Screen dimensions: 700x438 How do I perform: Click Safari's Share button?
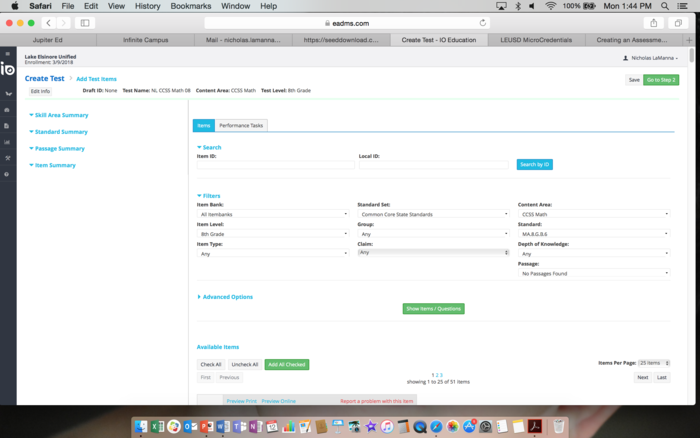coord(654,22)
